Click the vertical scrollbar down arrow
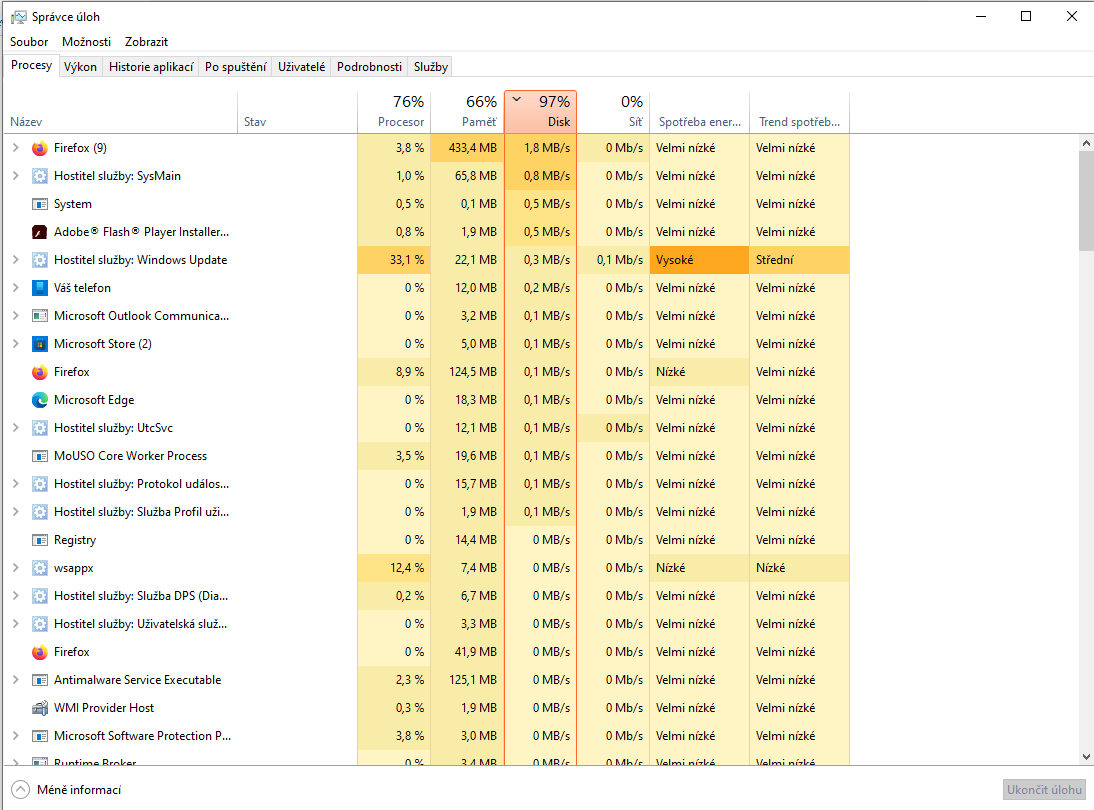The height and width of the screenshot is (810, 1094). (1086, 757)
